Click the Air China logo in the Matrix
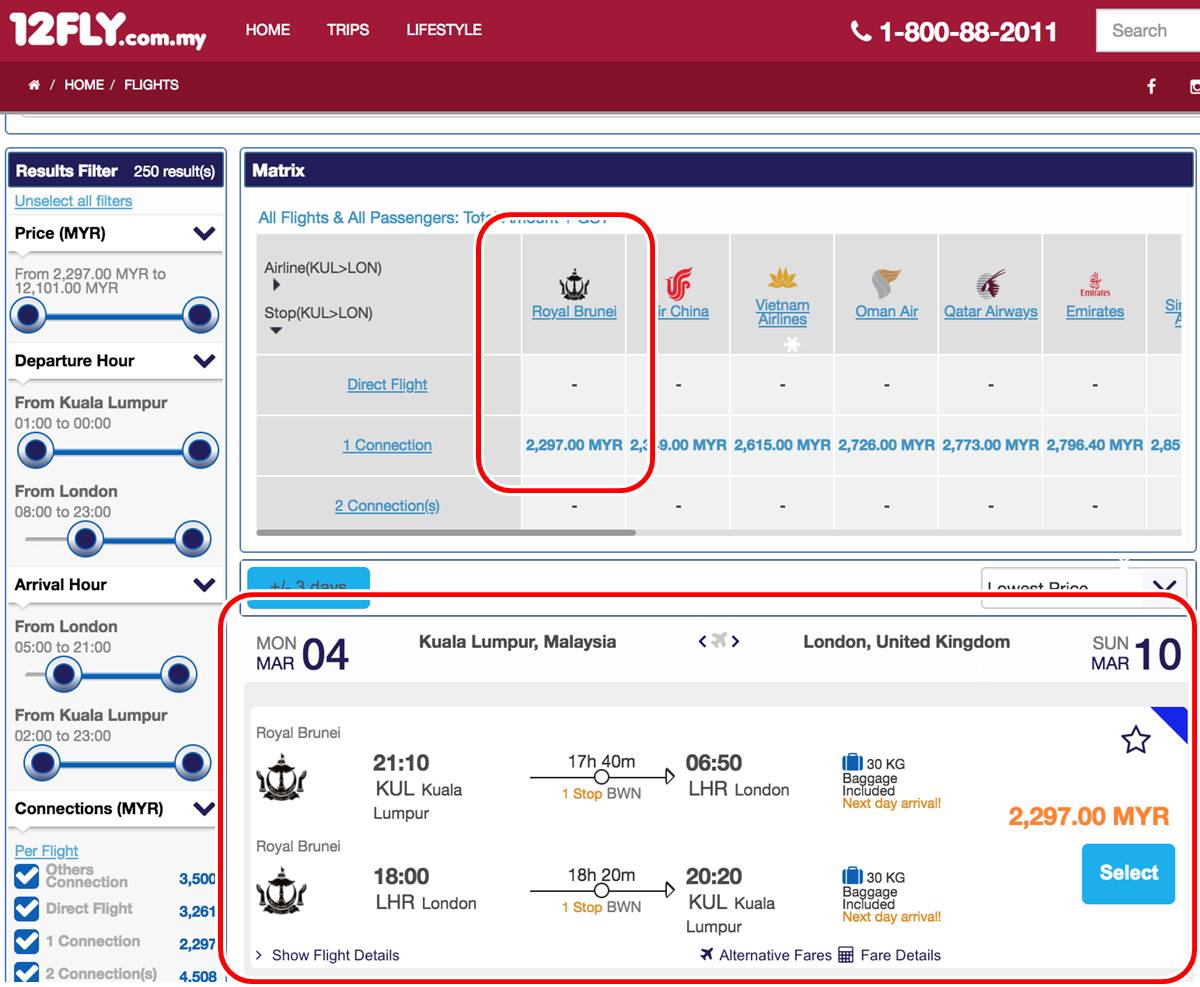 point(679,284)
